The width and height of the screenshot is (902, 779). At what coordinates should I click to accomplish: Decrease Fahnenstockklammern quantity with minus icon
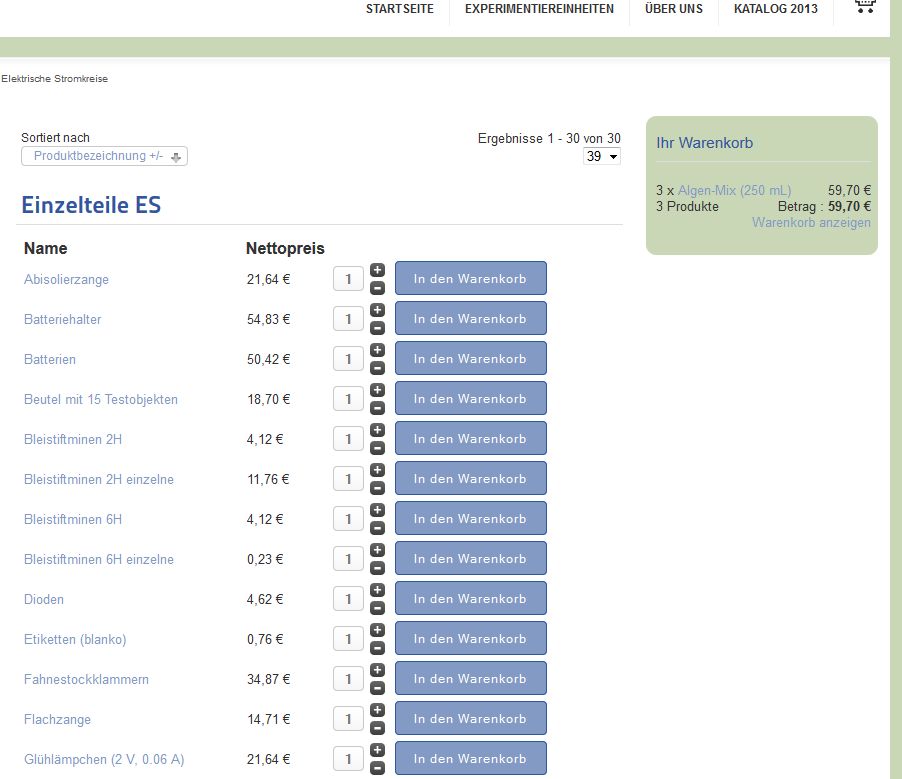[x=377, y=688]
